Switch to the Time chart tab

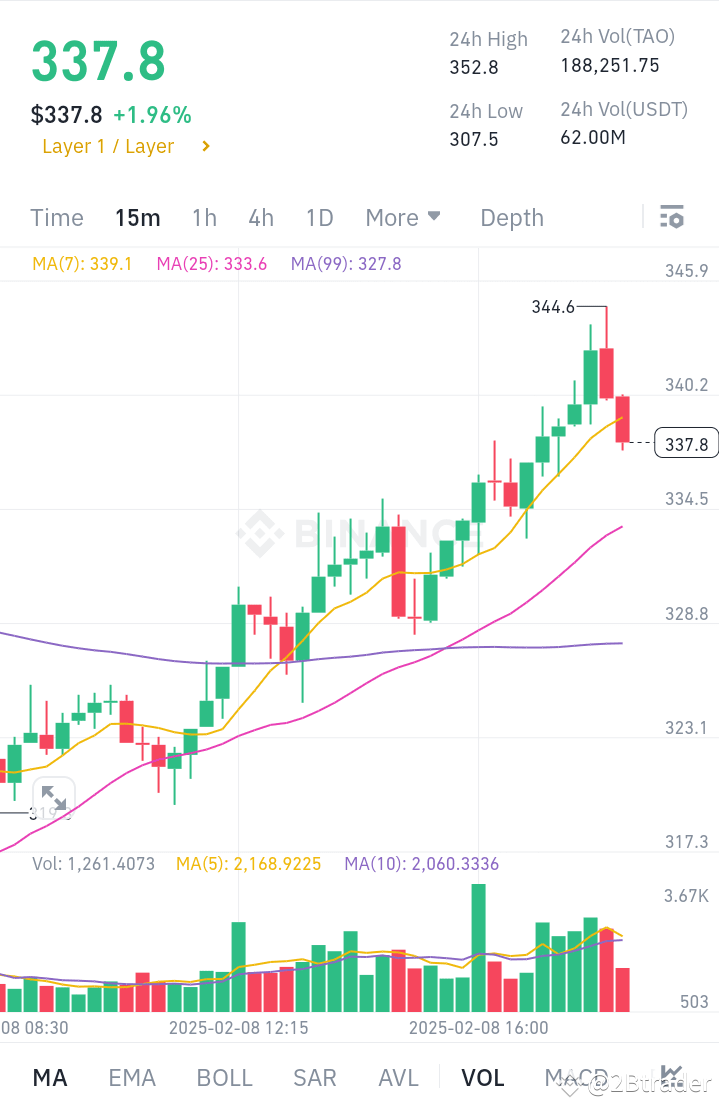coord(57,217)
